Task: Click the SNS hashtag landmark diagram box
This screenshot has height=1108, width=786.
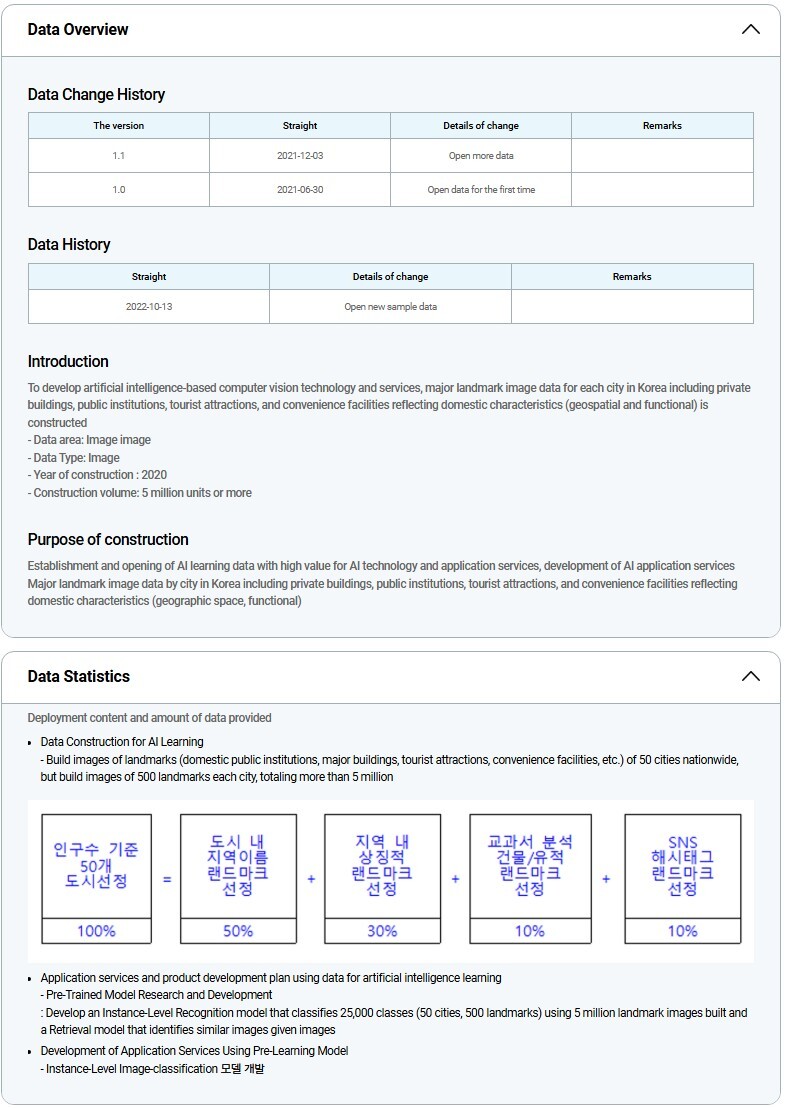Action: [682, 878]
